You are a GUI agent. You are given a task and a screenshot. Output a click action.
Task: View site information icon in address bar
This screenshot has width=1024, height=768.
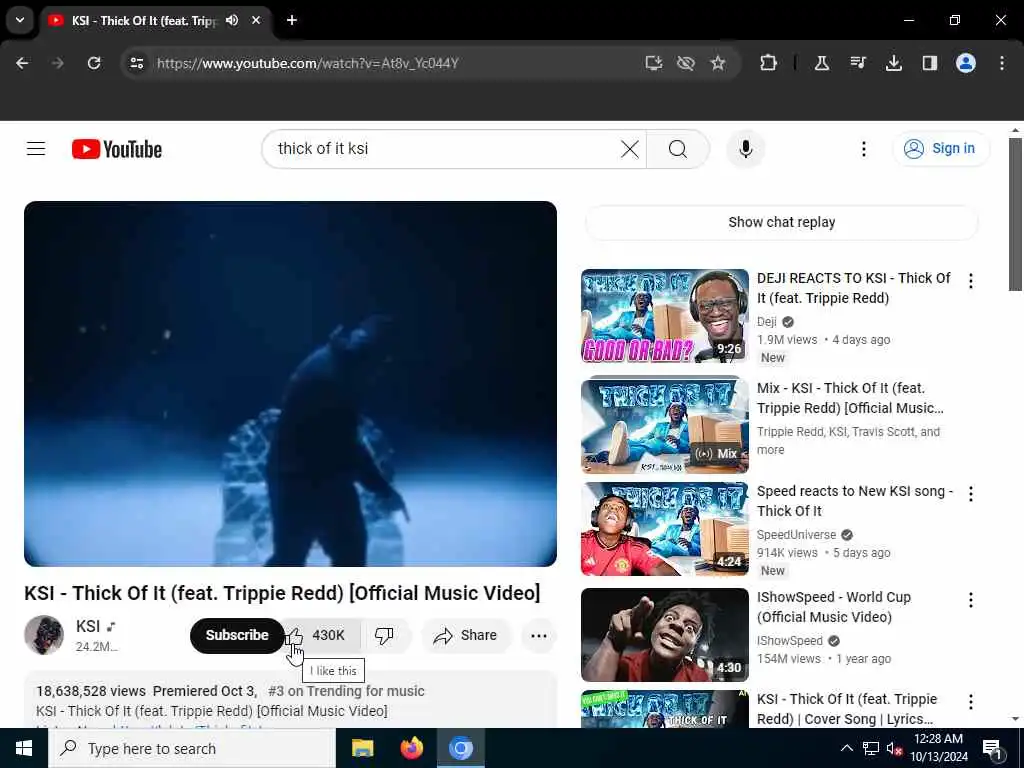(x=136, y=63)
